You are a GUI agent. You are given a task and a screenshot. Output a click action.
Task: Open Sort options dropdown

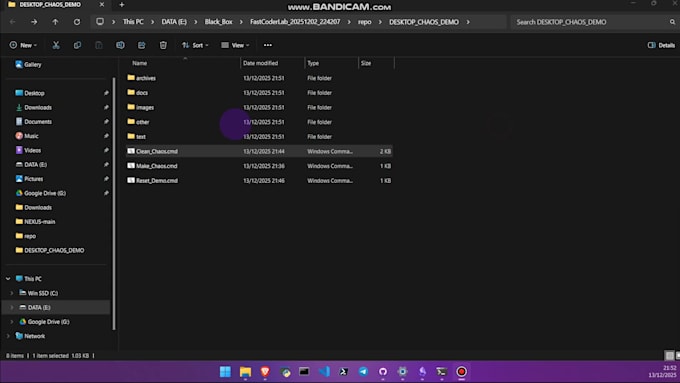point(195,45)
